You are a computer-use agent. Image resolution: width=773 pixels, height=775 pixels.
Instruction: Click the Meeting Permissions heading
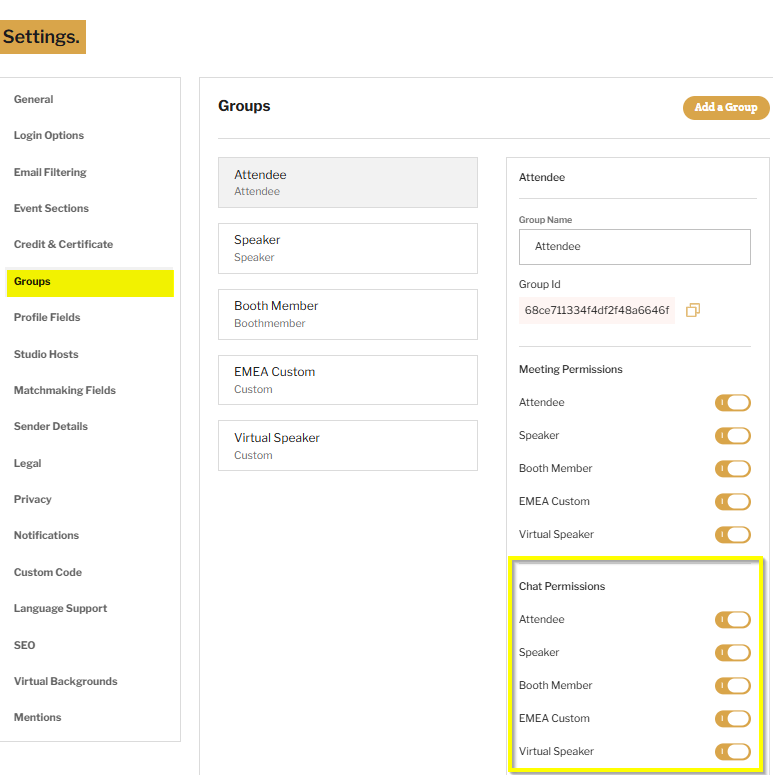tap(570, 369)
